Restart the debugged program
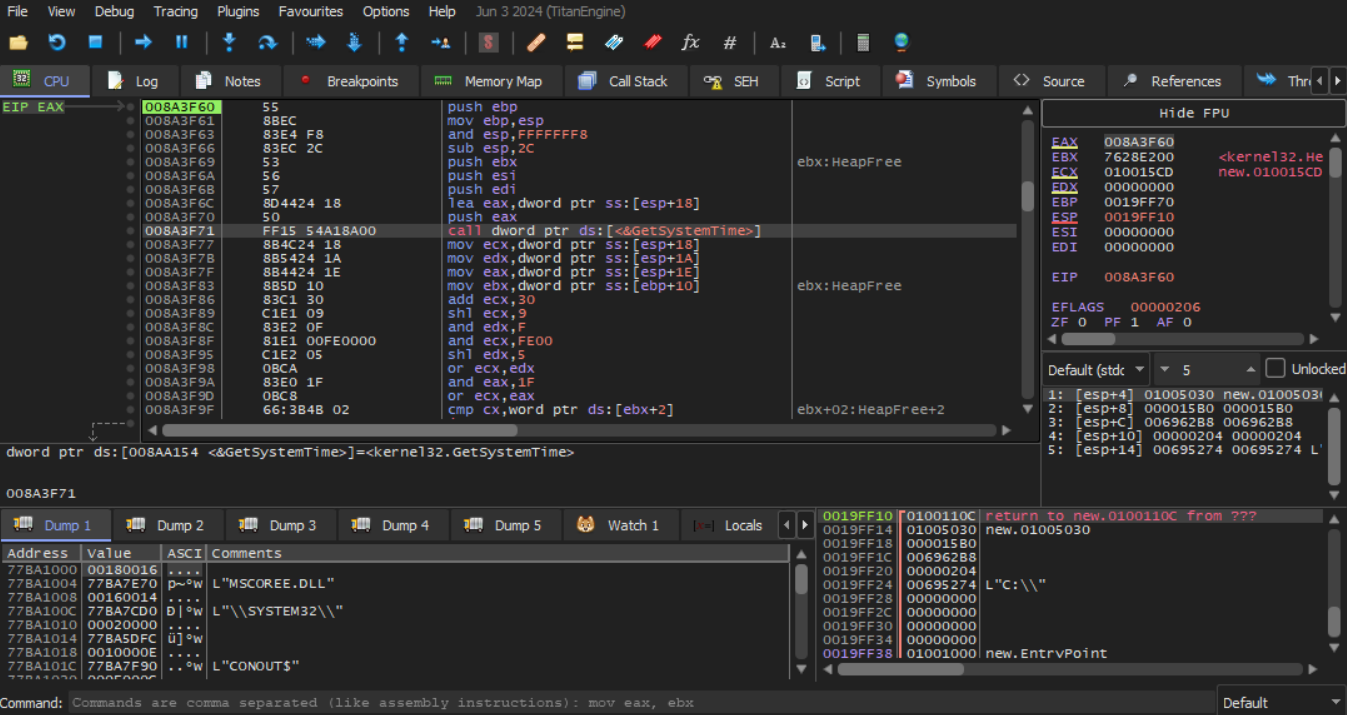This screenshot has width=1347, height=715. click(57, 42)
